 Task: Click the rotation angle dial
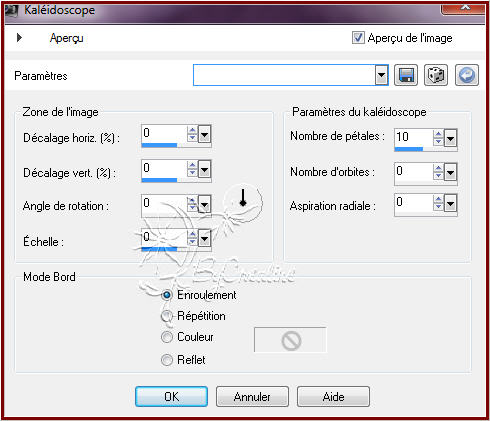pos(243,202)
